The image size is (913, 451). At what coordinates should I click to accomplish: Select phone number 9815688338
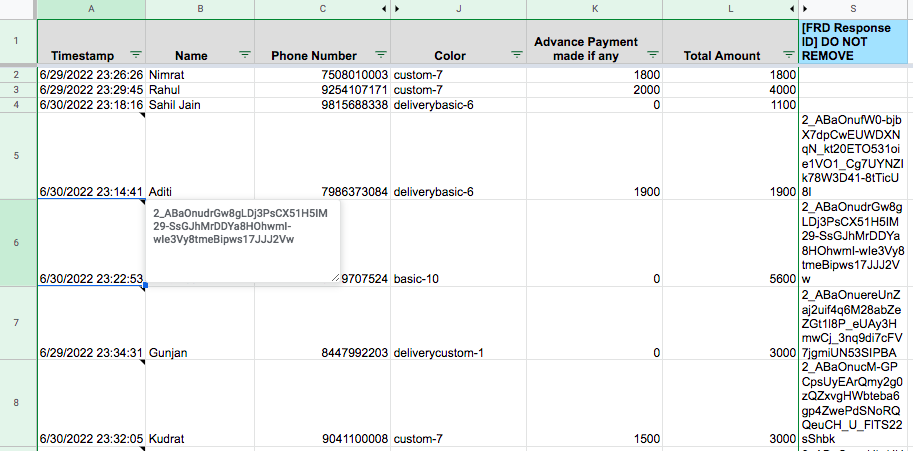[323, 105]
